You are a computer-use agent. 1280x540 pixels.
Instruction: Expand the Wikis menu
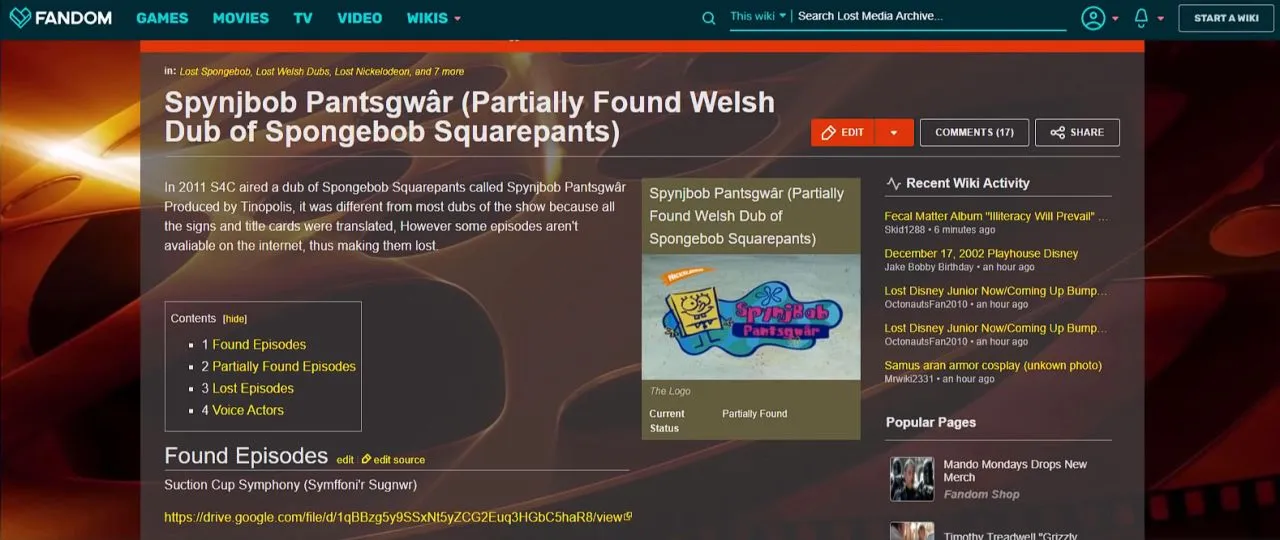pyautogui.click(x=433, y=18)
